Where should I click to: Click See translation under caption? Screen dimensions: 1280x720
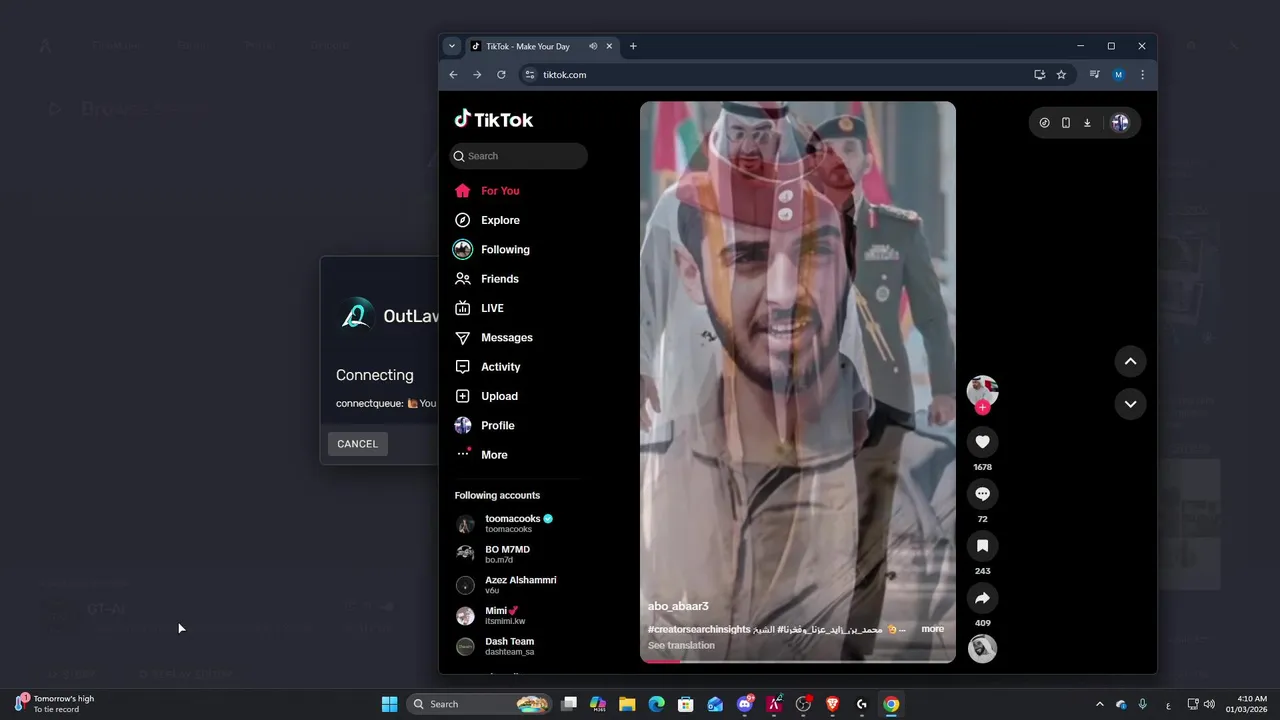click(681, 645)
